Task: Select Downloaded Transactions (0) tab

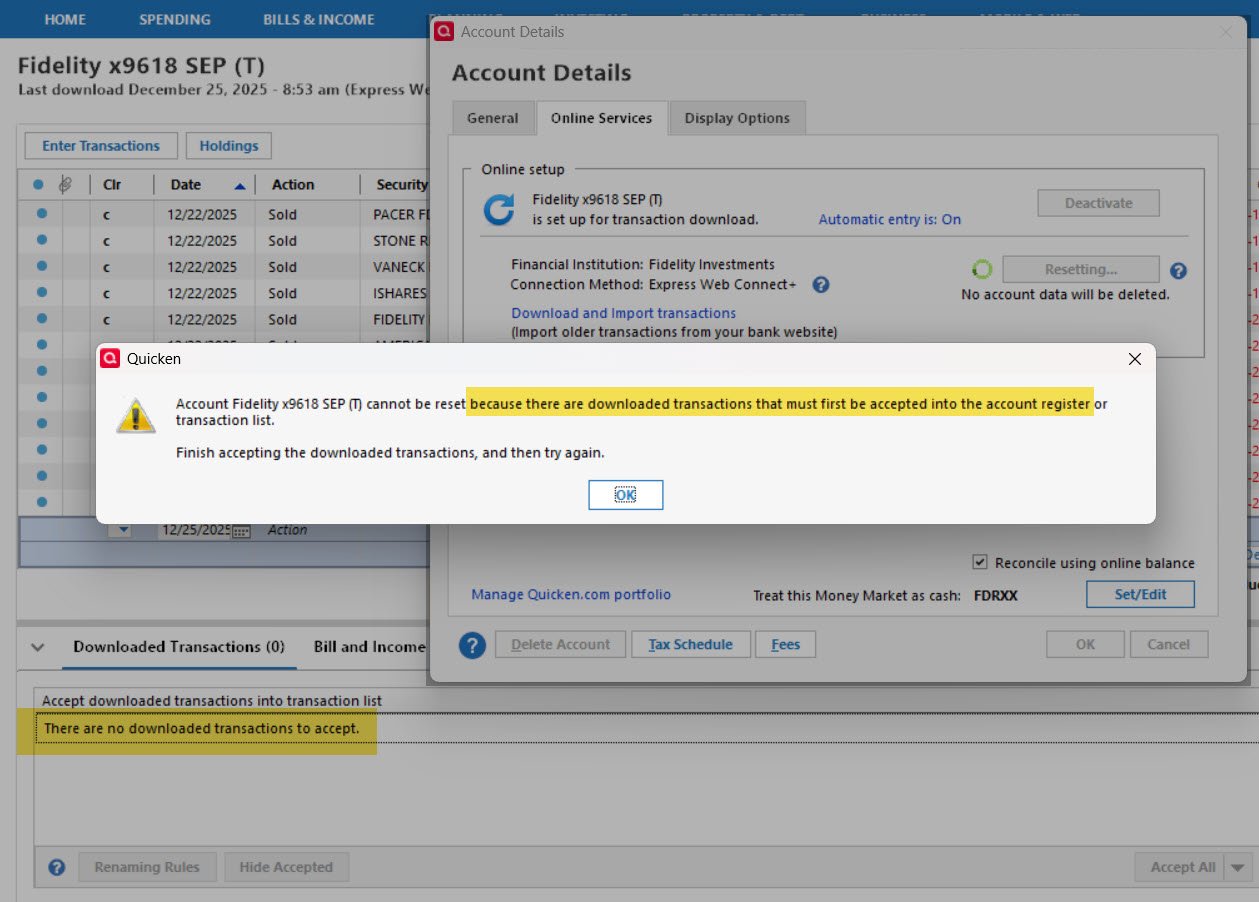Action: point(179,647)
